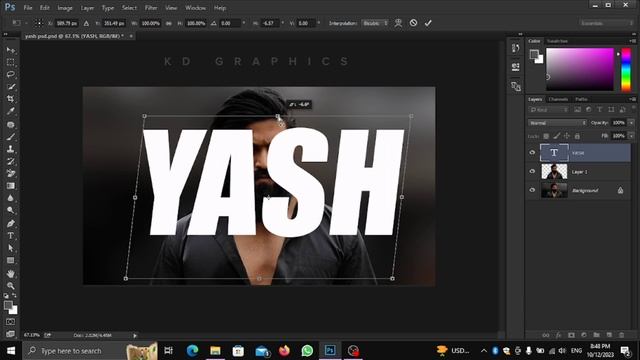Select the Pen tool
640x360 pixels.
[x=11, y=224]
